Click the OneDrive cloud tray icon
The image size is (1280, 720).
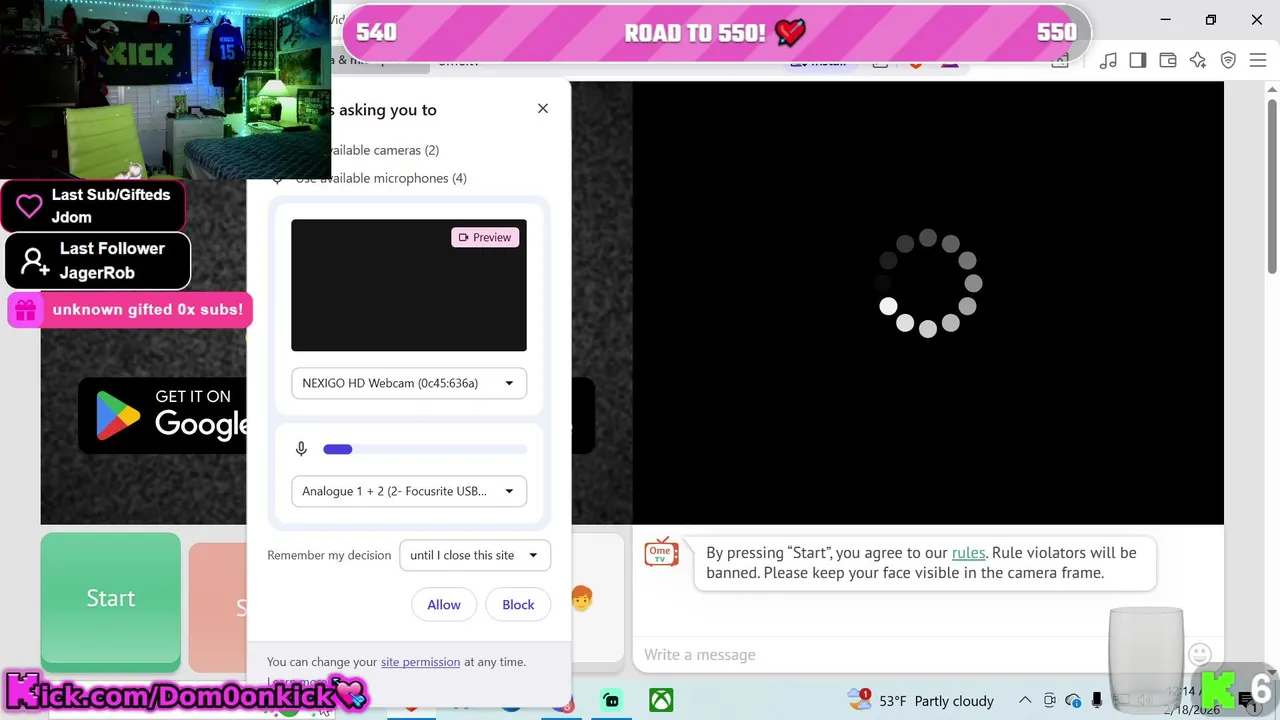[x=1073, y=700]
